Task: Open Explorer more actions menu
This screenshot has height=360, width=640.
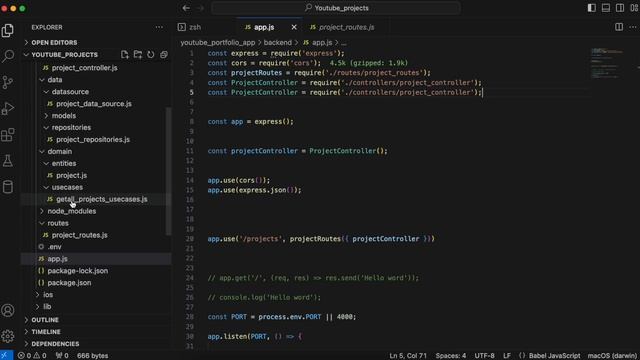Action: (x=159, y=27)
